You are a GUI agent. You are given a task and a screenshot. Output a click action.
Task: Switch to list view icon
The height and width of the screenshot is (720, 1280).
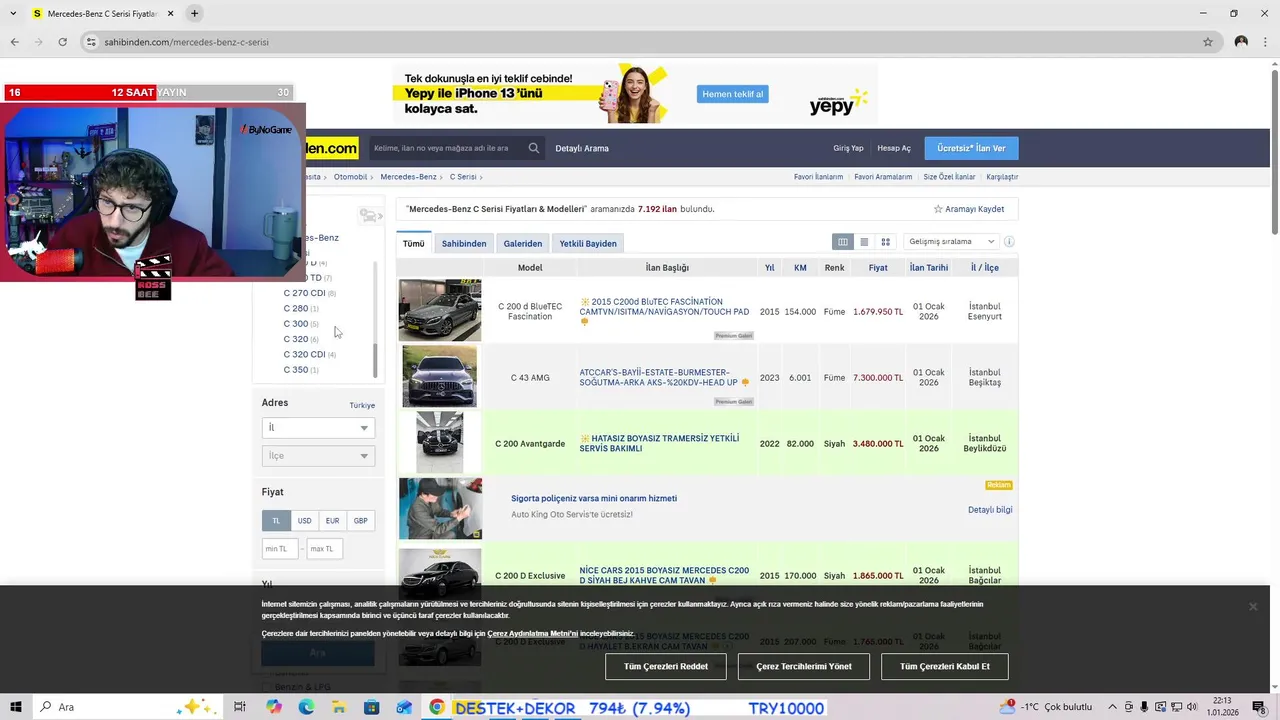coord(864,242)
